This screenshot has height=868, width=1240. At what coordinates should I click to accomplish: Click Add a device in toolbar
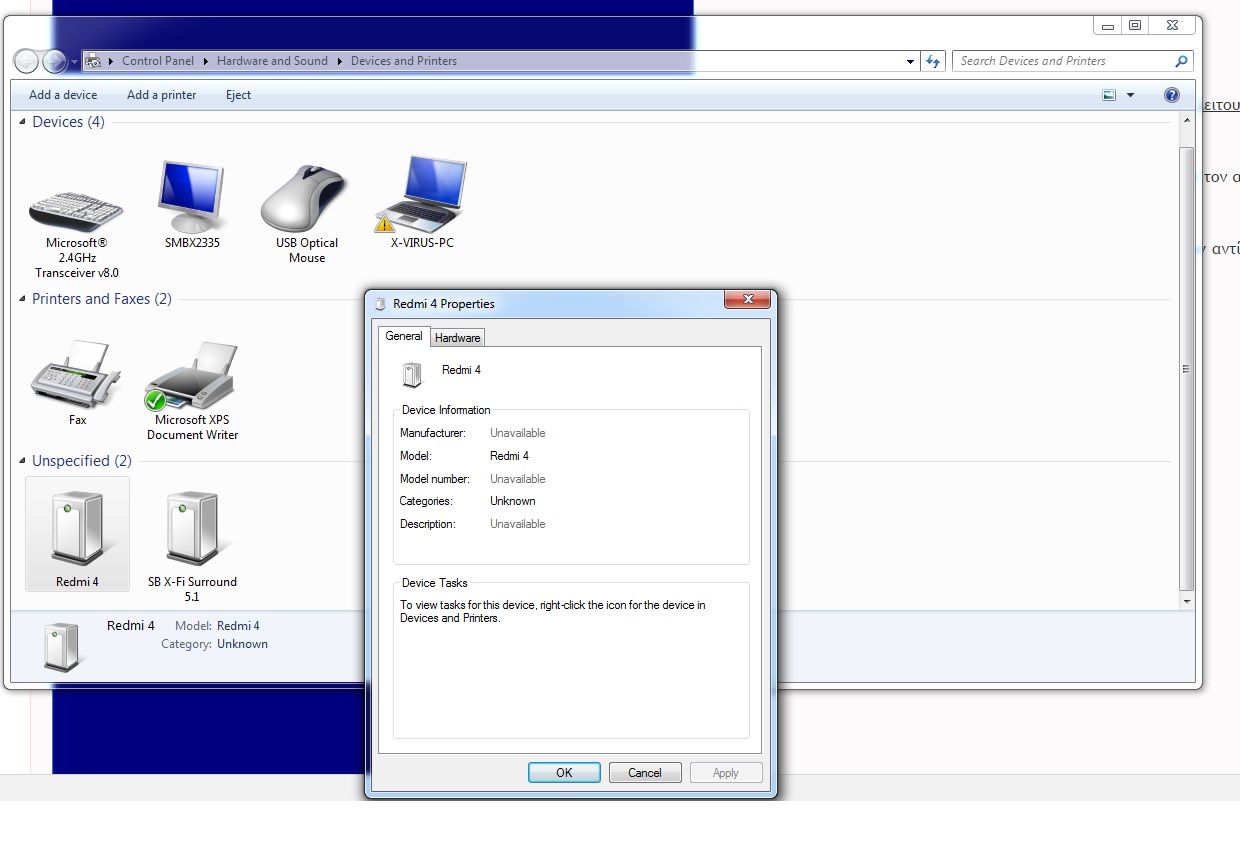[63, 95]
